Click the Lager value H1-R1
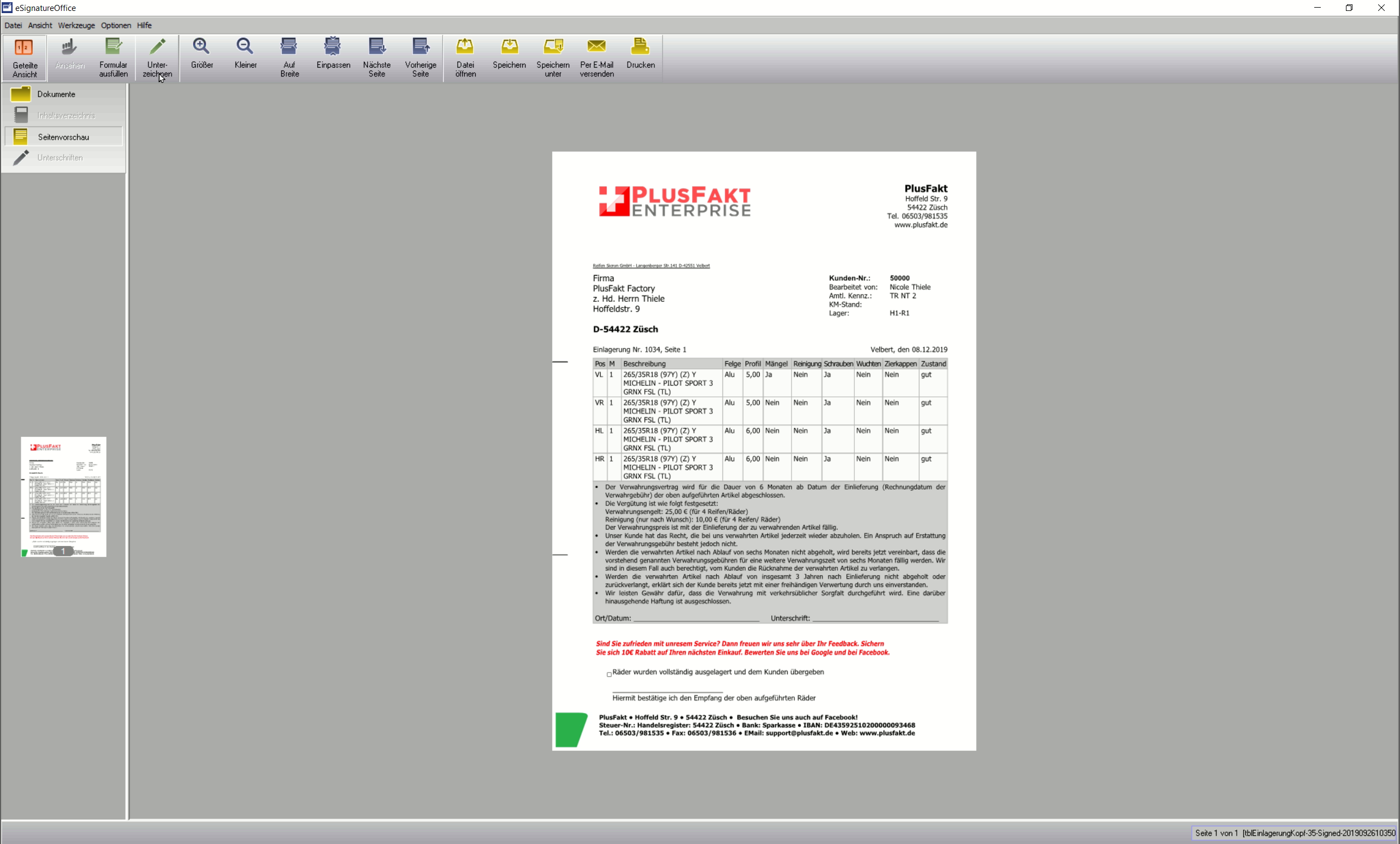 pos(900,313)
